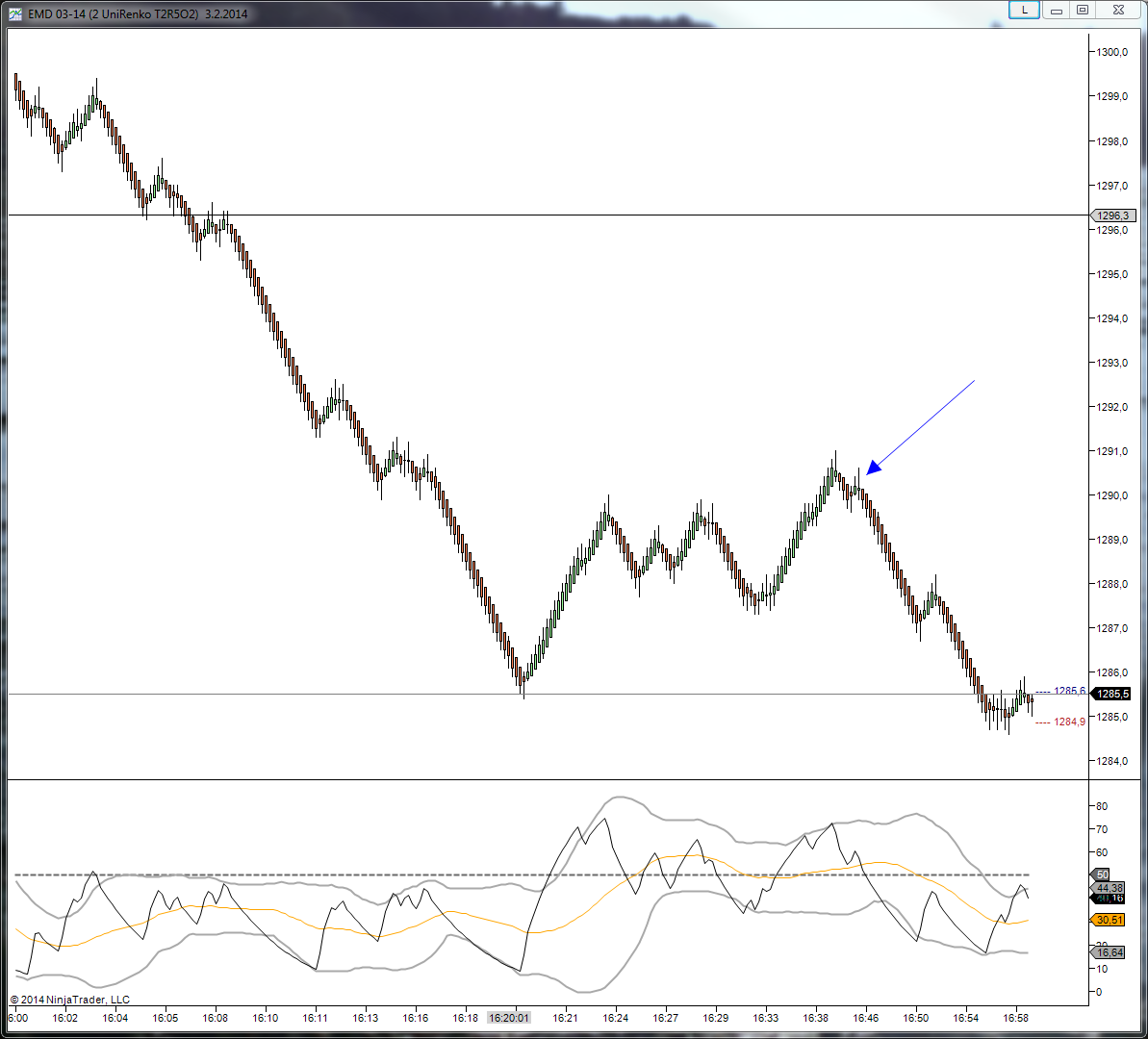Click the 16:11 time axis label

click(x=315, y=1018)
